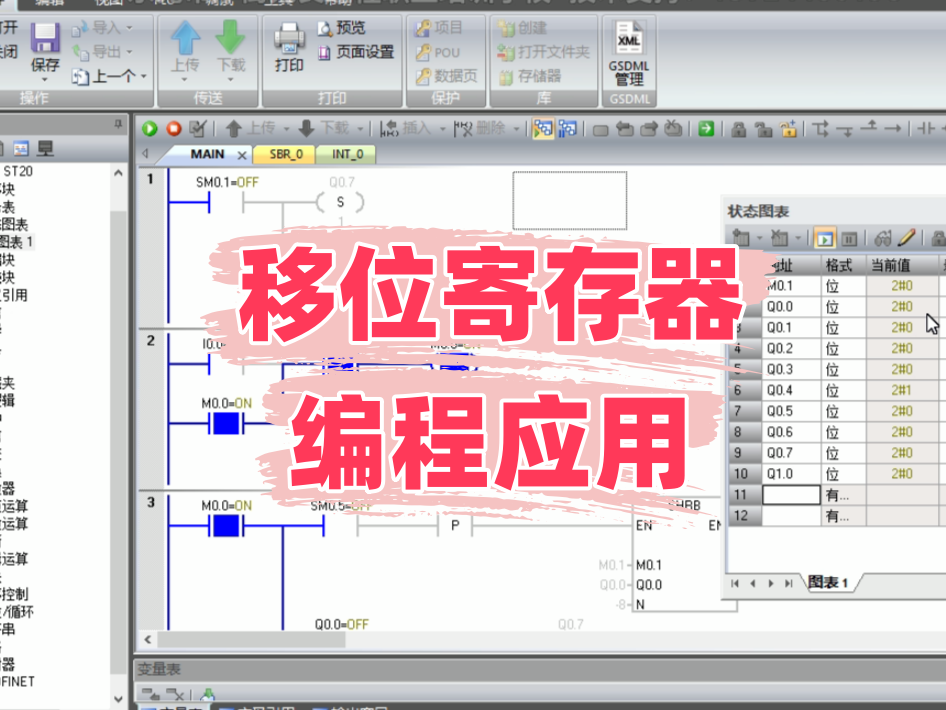Image resolution: width=946 pixels, height=710 pixels.
Task: Open toolbar Upload dropdown arrow
Action: coord(287,128)
